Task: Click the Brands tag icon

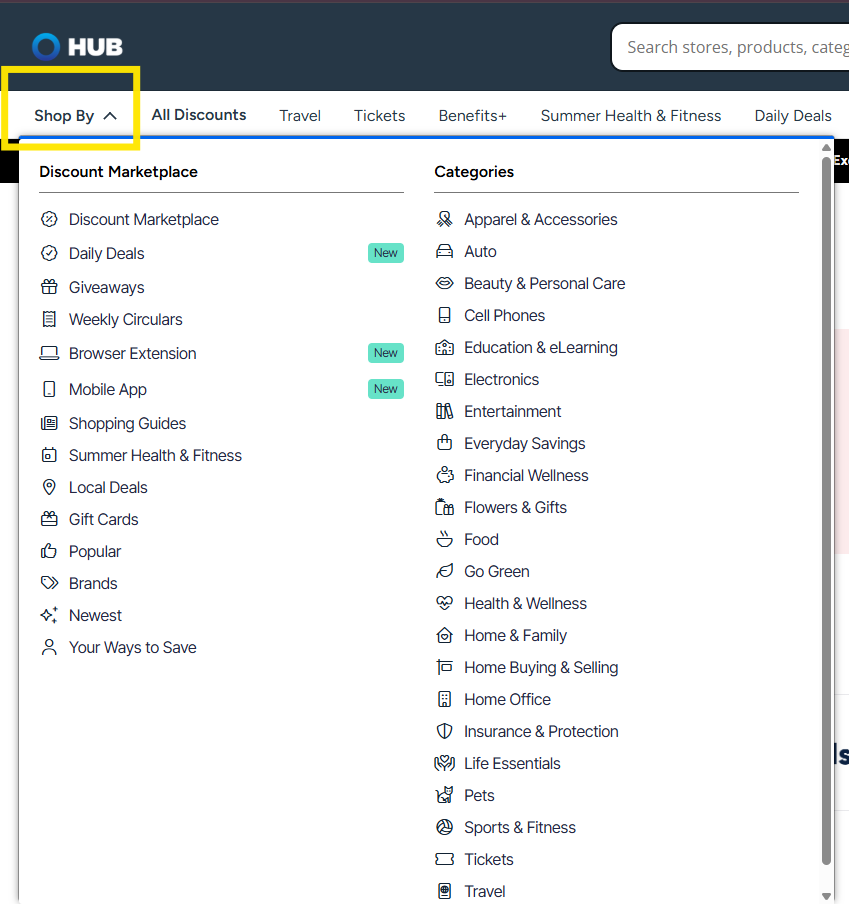Action: point(50,583)
